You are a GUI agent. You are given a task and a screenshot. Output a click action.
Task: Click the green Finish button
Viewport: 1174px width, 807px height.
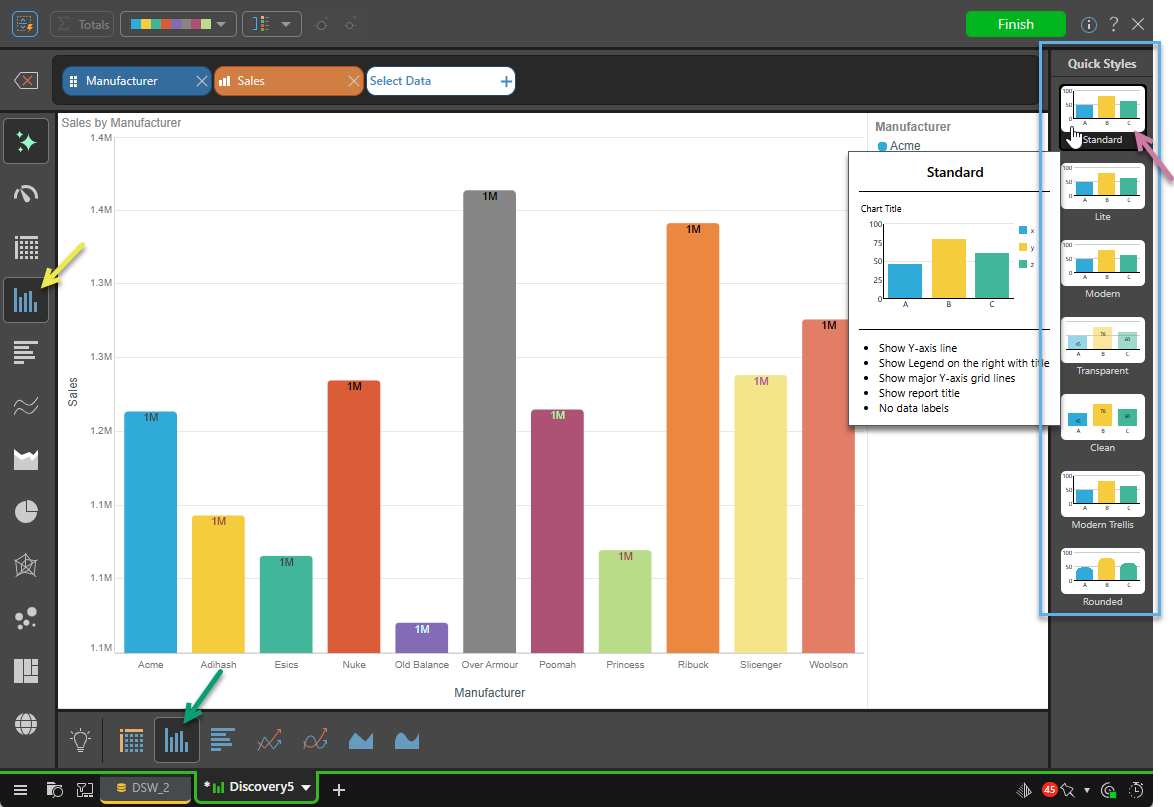pos(1015,24)
